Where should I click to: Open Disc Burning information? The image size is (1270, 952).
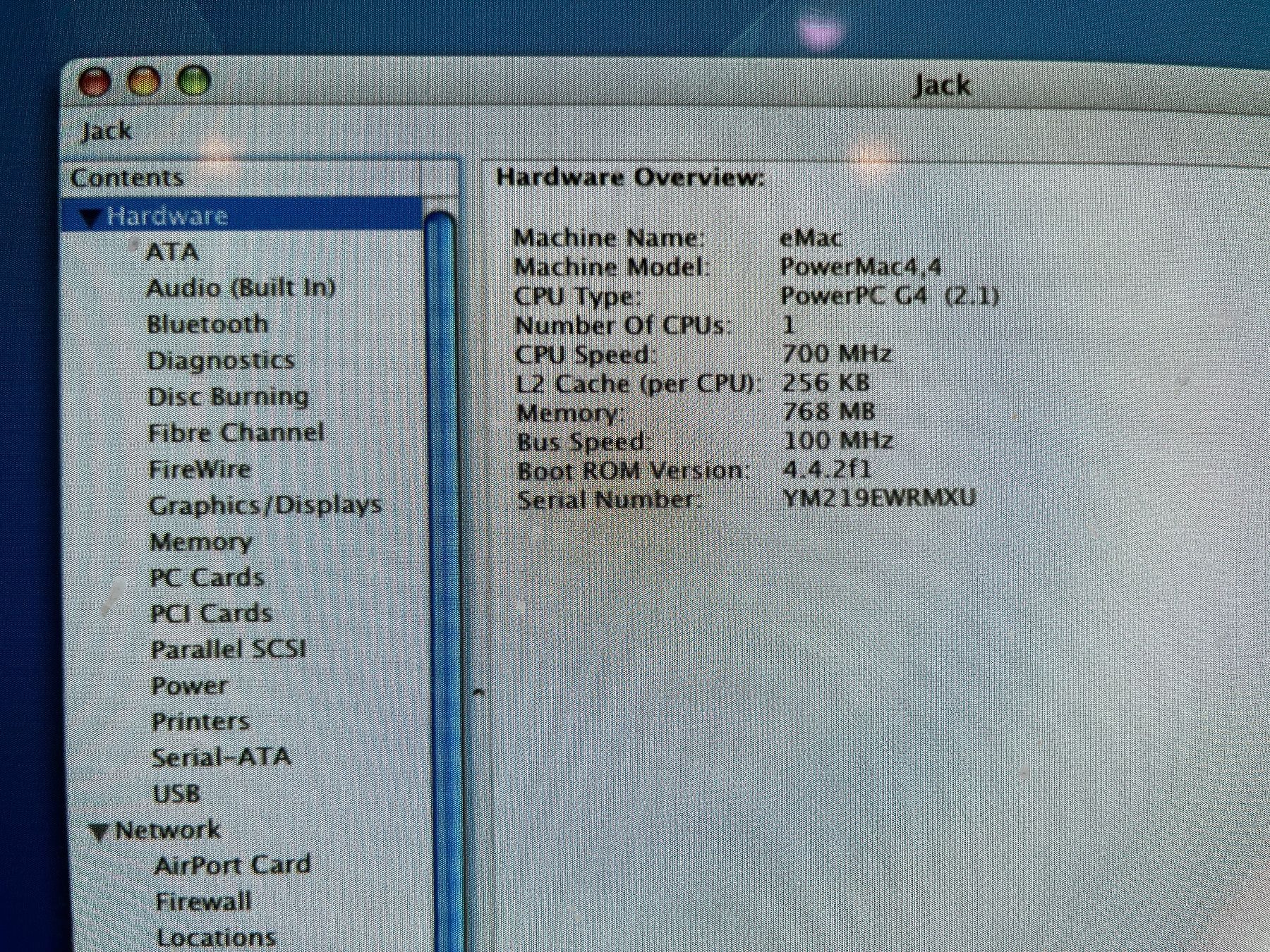coord(228,397)
